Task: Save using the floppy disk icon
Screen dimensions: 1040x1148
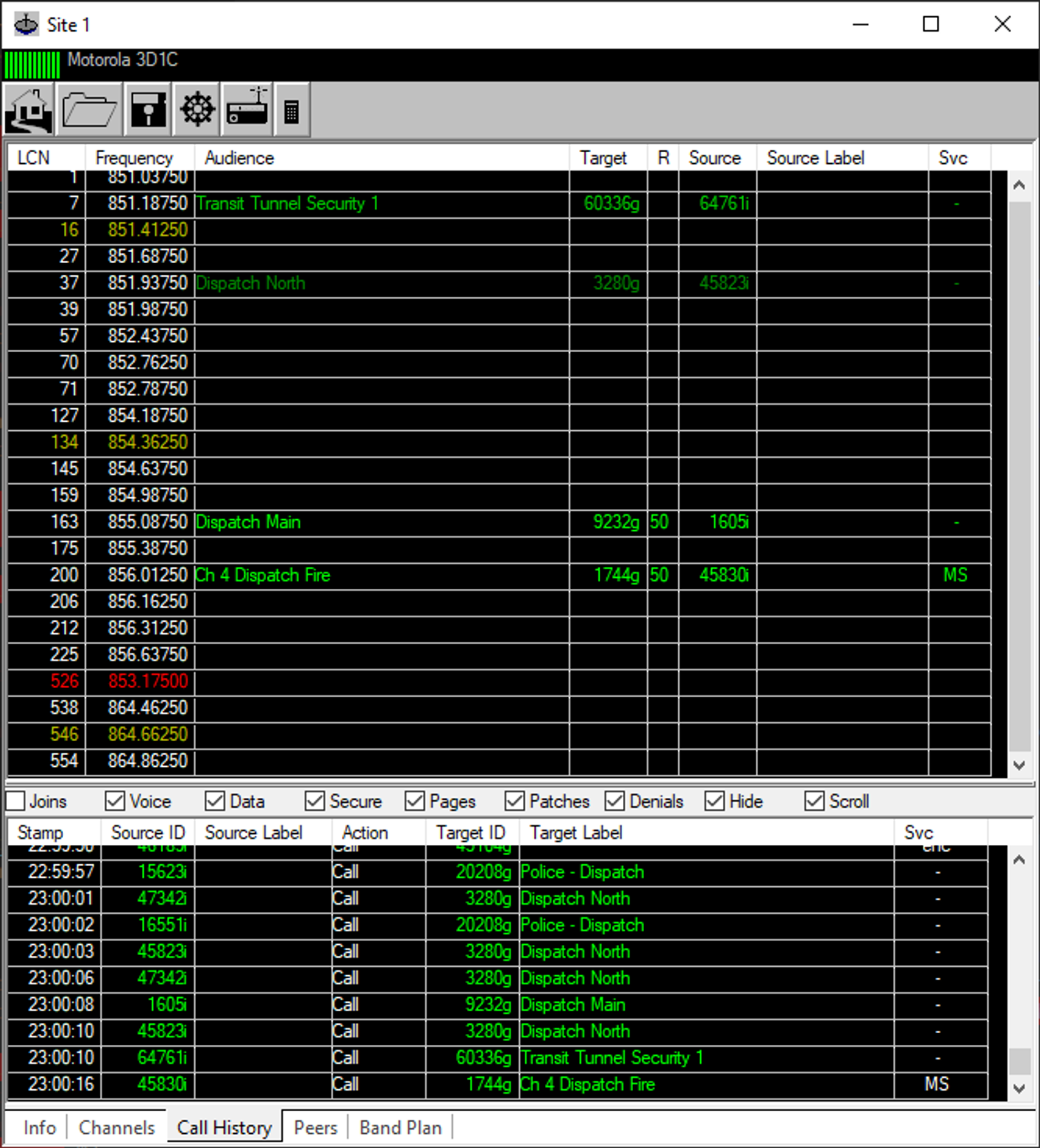Action: point(148,110)
